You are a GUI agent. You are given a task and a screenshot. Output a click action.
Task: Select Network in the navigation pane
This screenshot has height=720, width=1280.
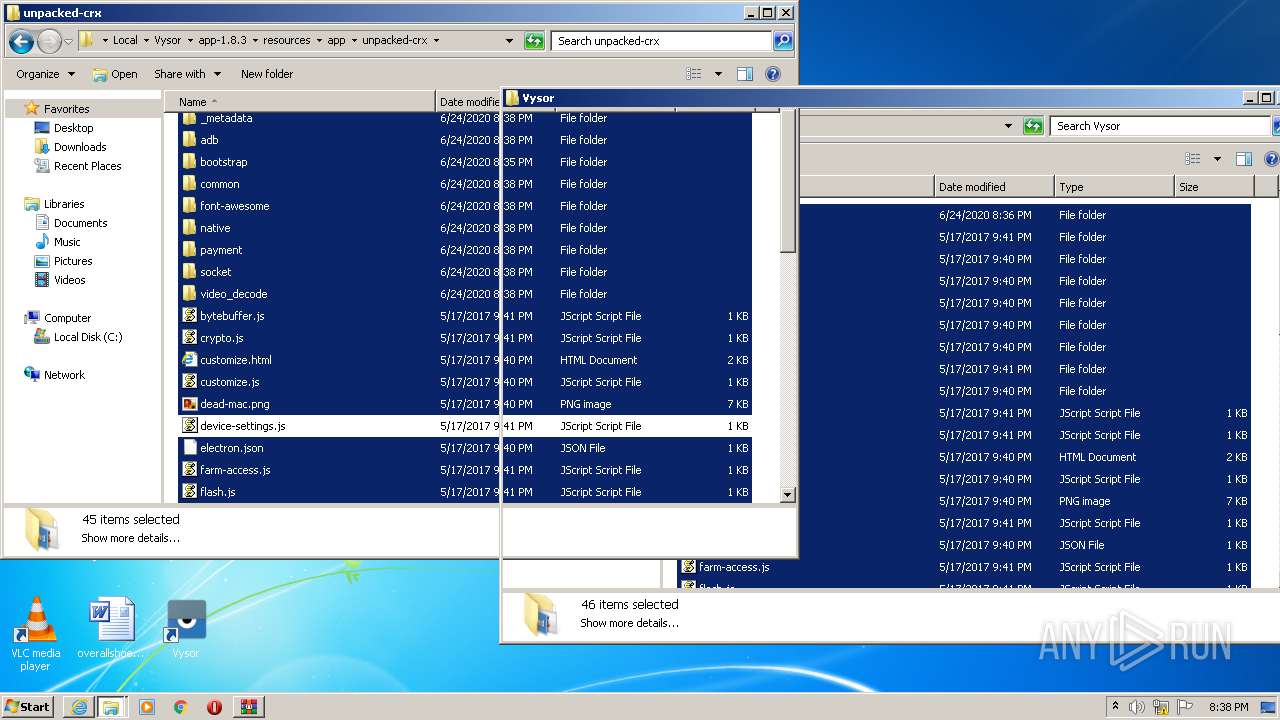pos(64,375)
